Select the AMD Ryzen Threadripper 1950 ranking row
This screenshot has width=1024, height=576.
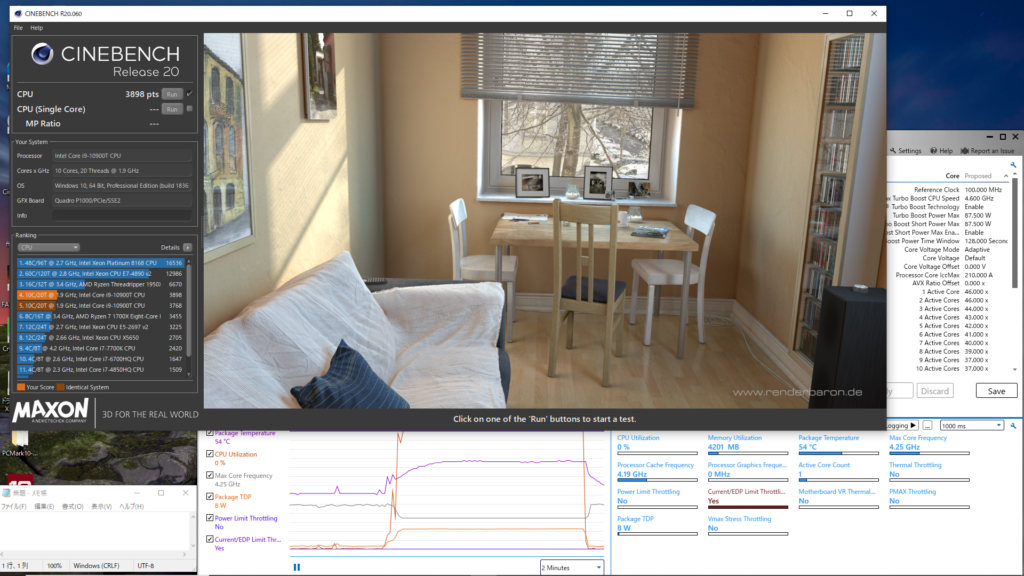point(101,284)
